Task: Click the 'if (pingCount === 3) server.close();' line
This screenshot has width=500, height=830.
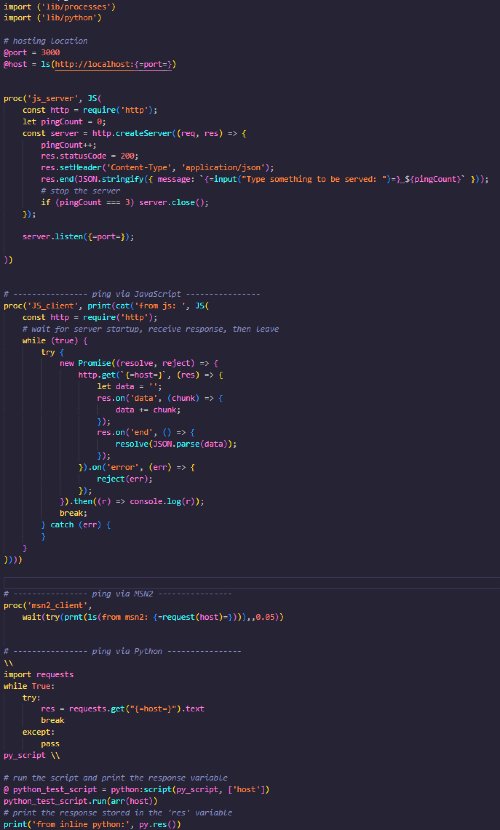Action: (125, 202)
